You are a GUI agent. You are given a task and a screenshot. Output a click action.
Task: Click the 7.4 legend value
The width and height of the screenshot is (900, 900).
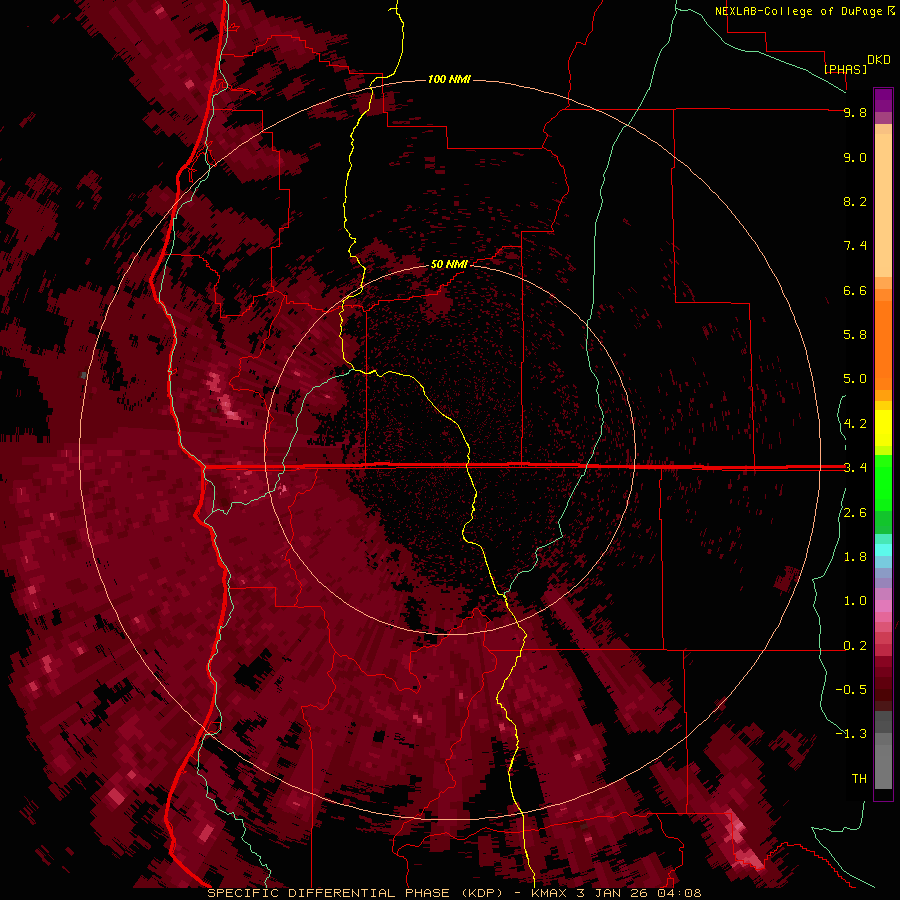(x=855, y=246)
